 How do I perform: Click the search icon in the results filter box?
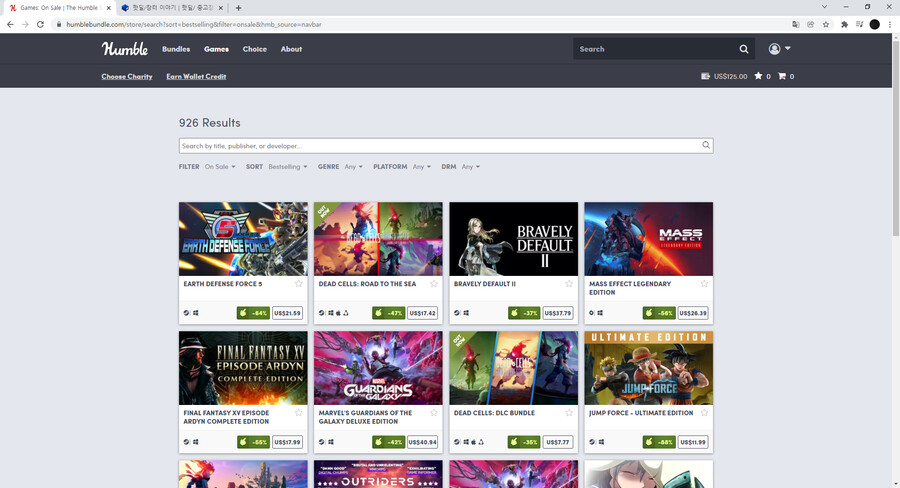coord(705,146)
